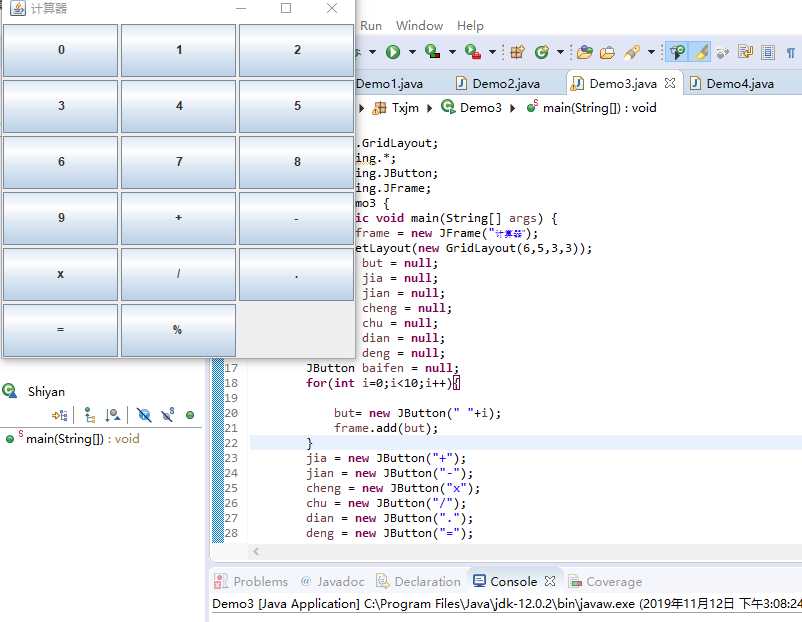
Task: Click the calculator minus button
Action: click(297, 218)
